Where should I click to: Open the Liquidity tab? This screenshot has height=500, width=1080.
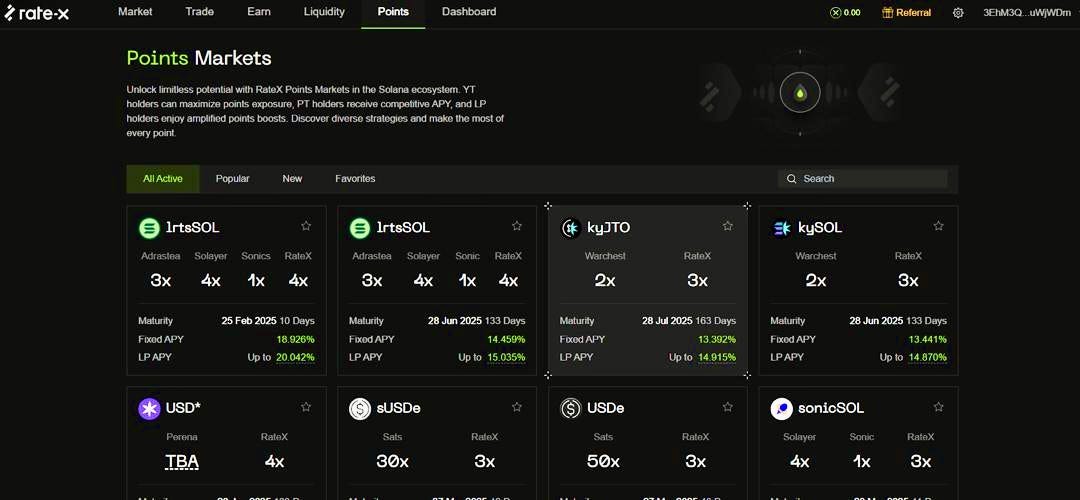tap(324, 12)
